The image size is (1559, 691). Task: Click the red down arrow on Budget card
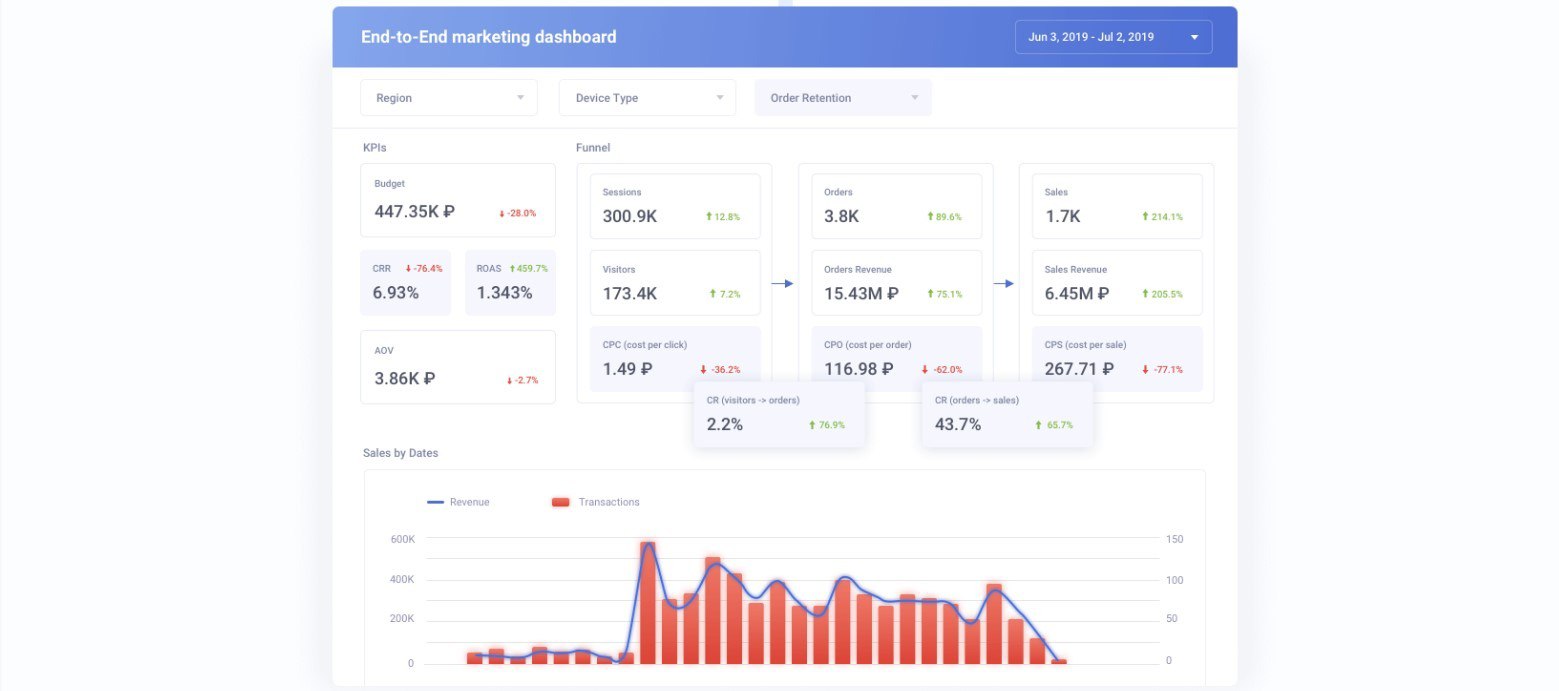(x=501, y=213)
